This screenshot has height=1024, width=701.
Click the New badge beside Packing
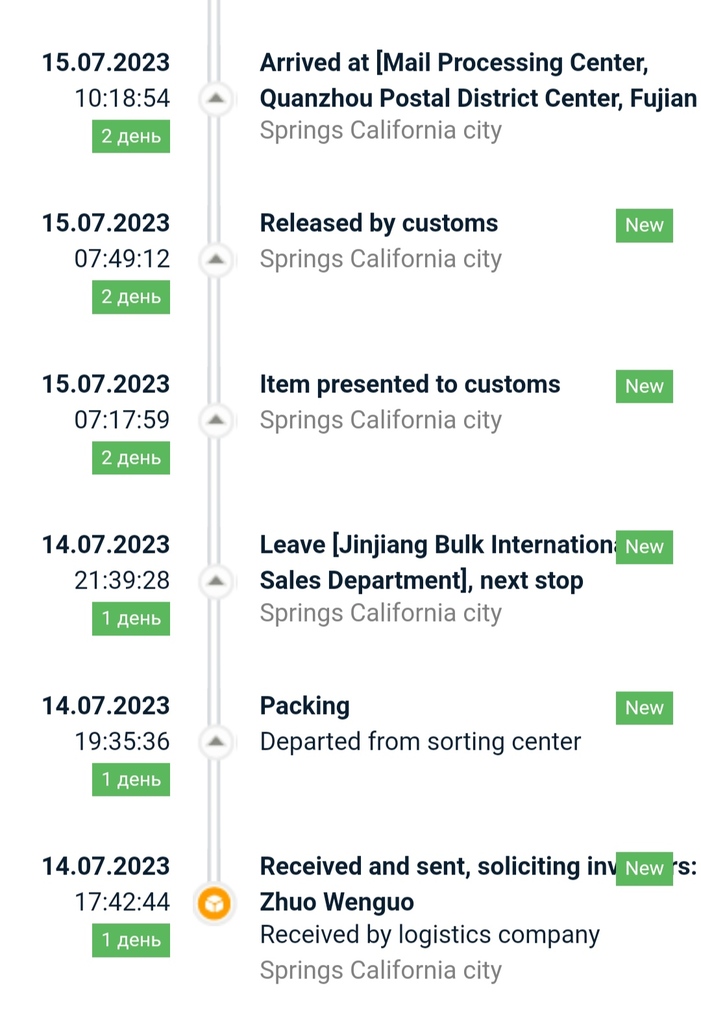(x=644, y=708)
